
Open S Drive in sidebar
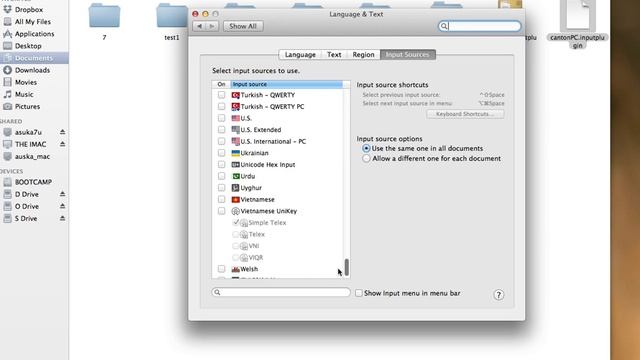click(x=26, y=219)
